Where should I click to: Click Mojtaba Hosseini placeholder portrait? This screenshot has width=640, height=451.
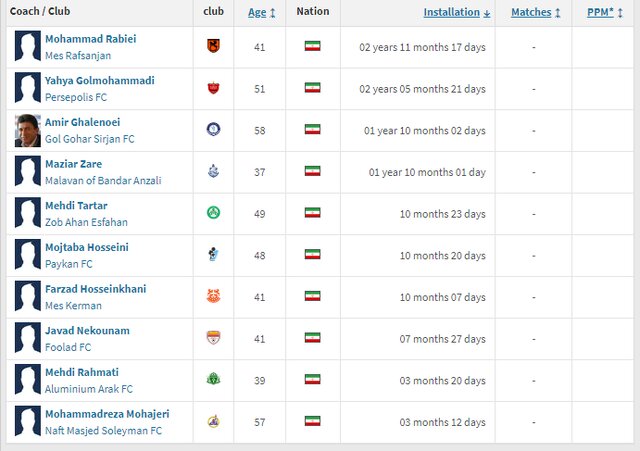coord(27,255)
